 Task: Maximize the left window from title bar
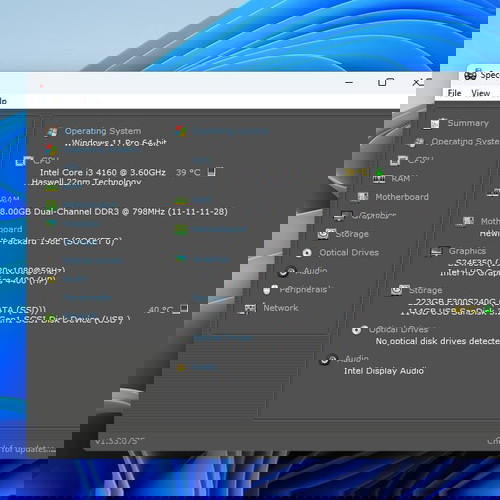(x=386, y=82)
